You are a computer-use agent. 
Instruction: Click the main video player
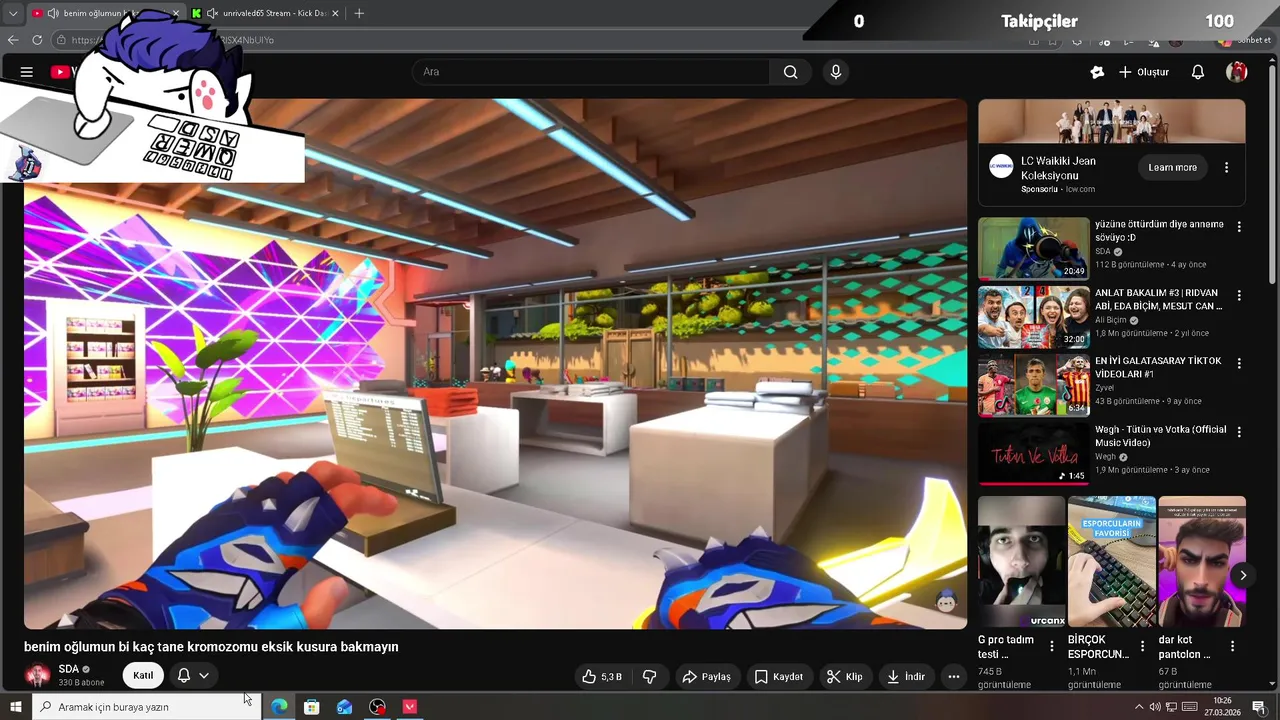point(495,364)
